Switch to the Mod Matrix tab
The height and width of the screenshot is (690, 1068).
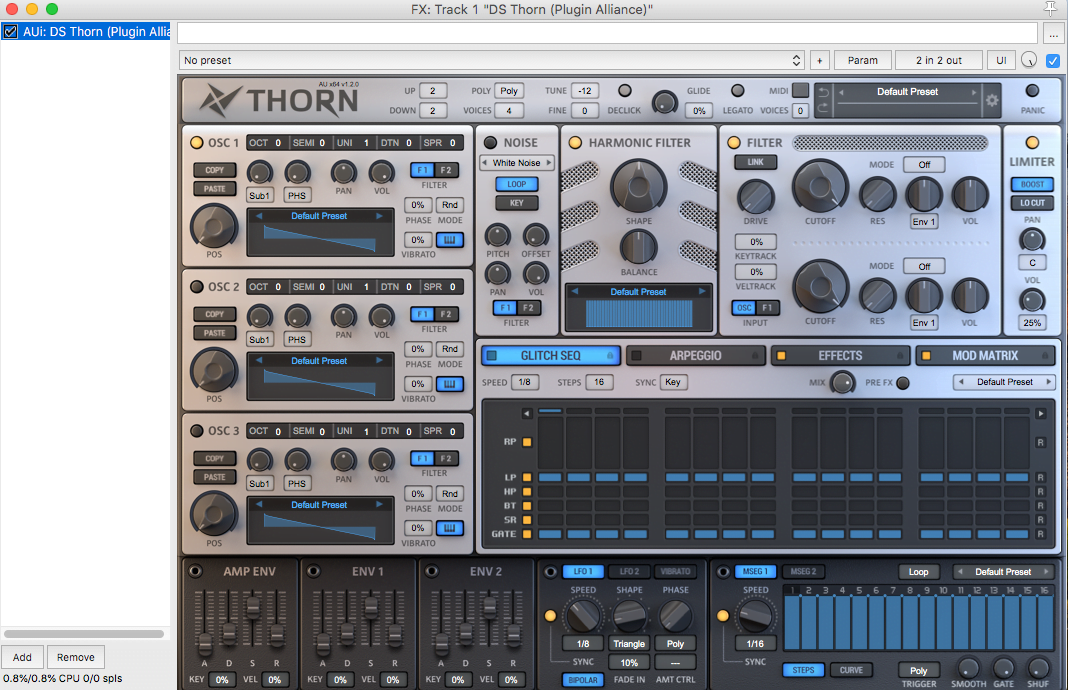(985, 355)
